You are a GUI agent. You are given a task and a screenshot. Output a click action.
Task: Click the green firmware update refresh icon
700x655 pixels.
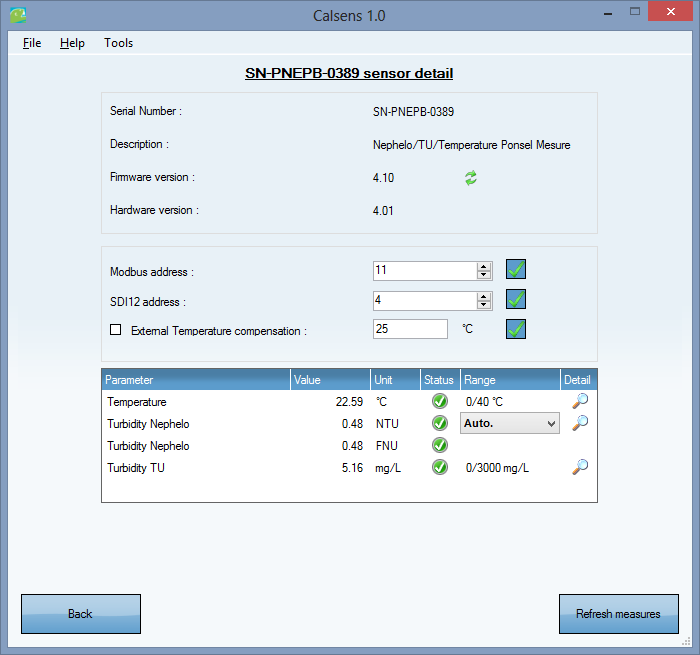click(471, 178)
